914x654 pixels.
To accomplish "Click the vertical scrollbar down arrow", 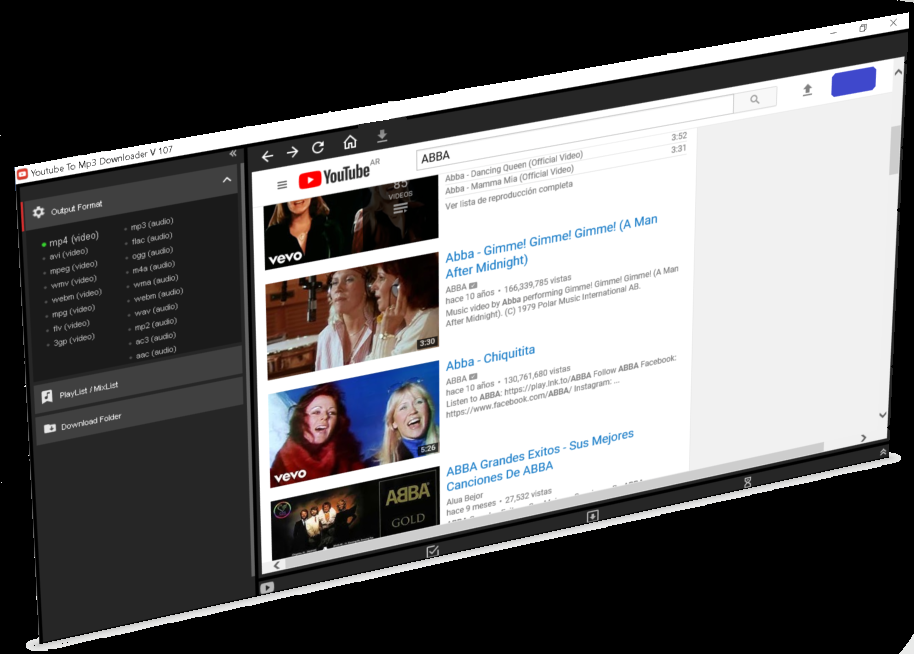I will tap(883, 415).
